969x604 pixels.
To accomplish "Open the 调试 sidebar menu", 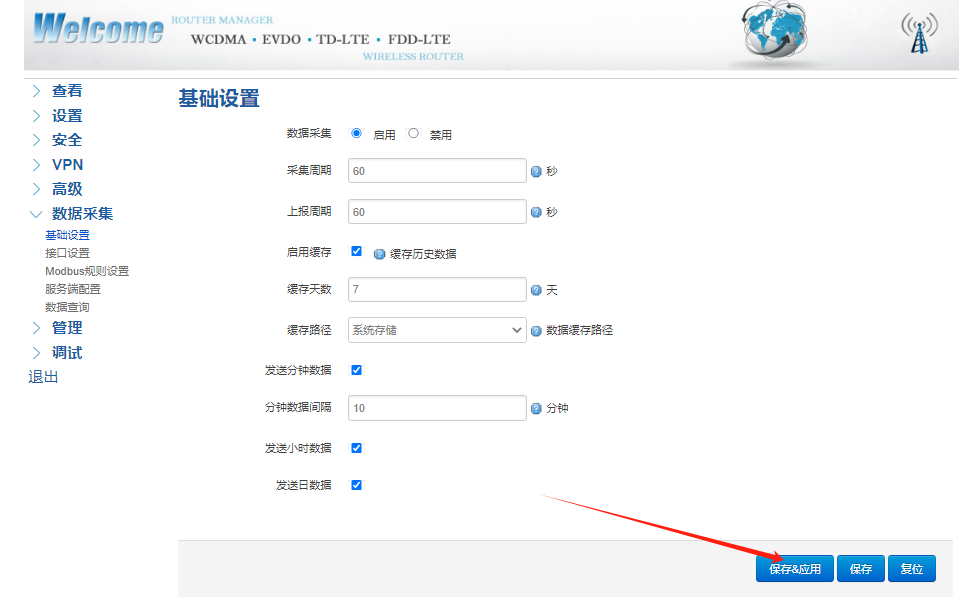I will [67, 352].
